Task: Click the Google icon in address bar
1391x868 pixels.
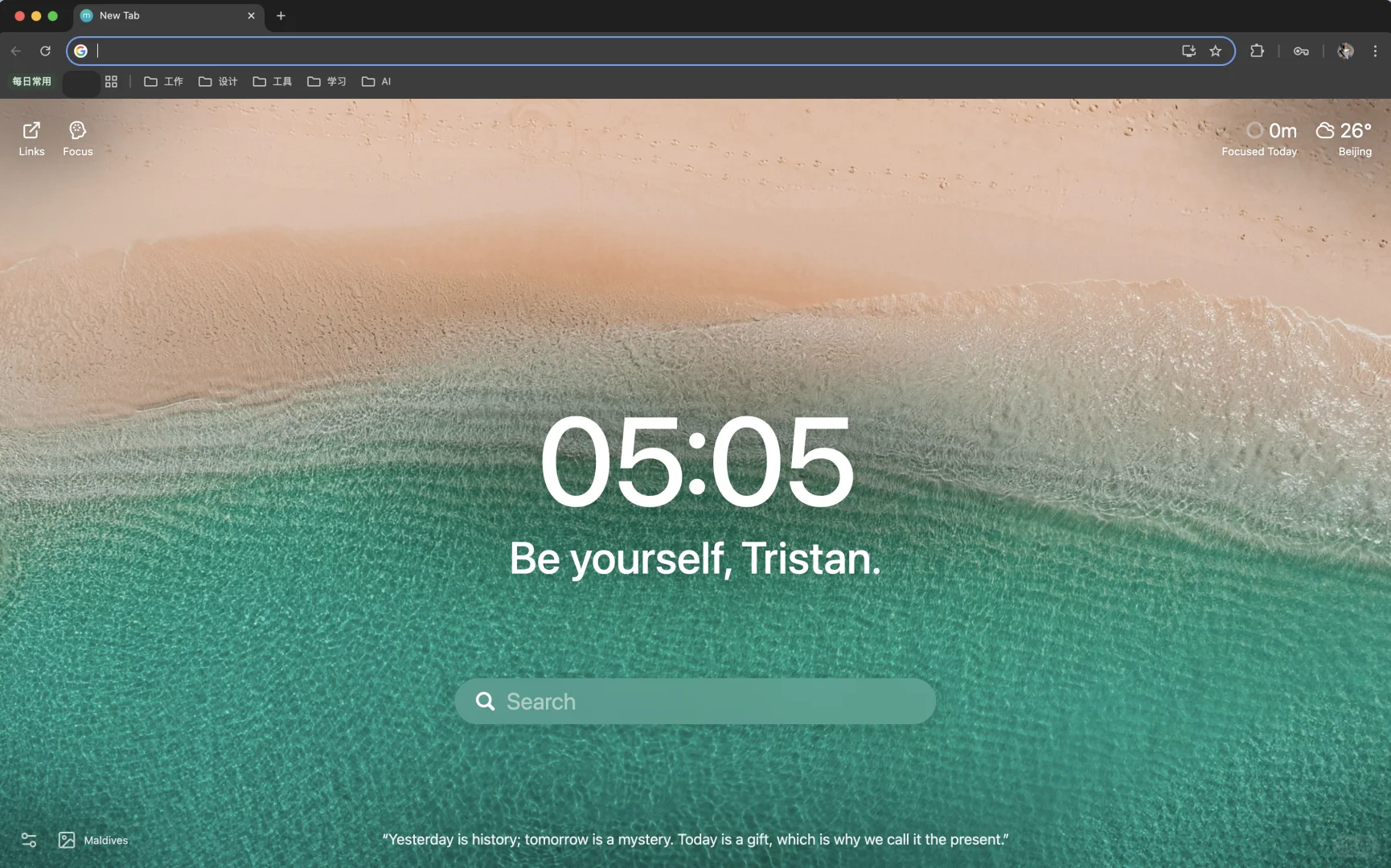Action: tap(81, 51)
